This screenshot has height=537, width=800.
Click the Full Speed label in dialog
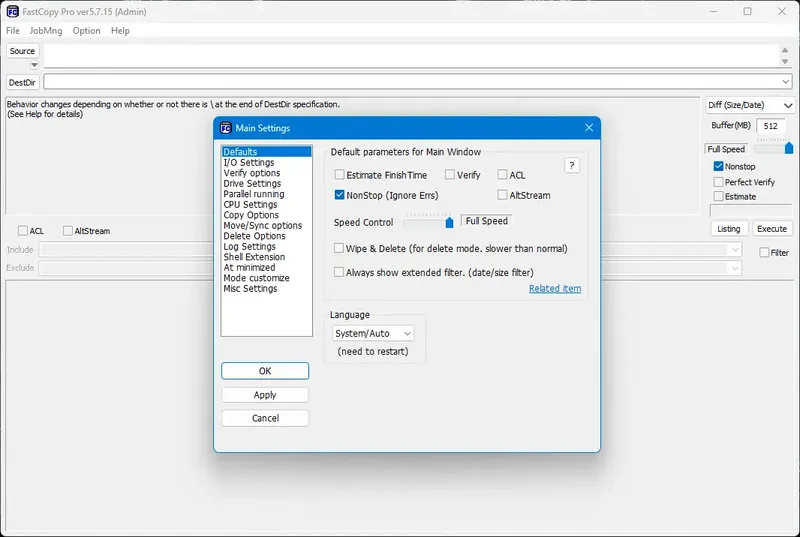486,221
